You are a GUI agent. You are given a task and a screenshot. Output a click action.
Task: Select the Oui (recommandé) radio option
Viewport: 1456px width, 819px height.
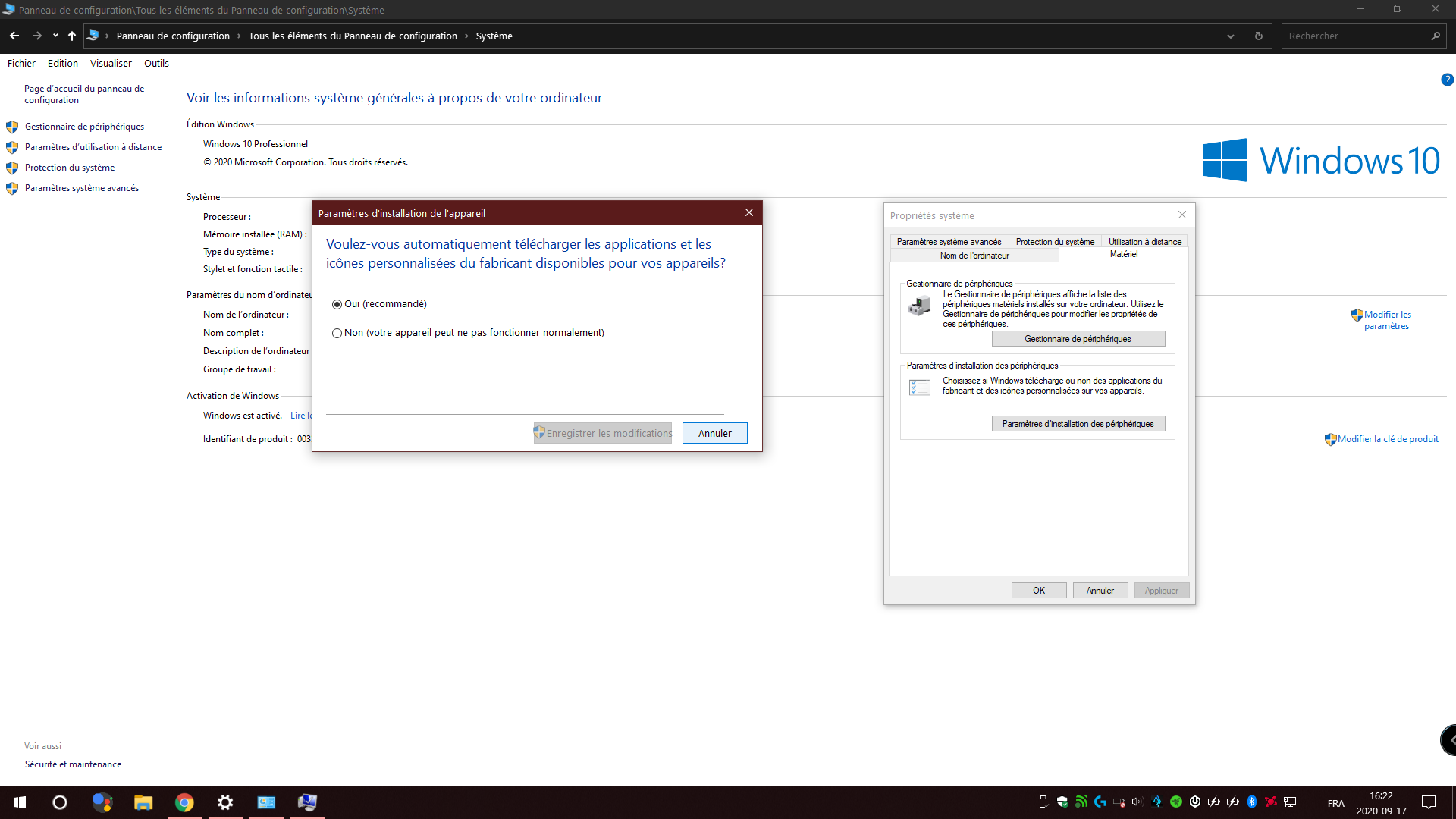pyautogui.click(x=337, y=304)
